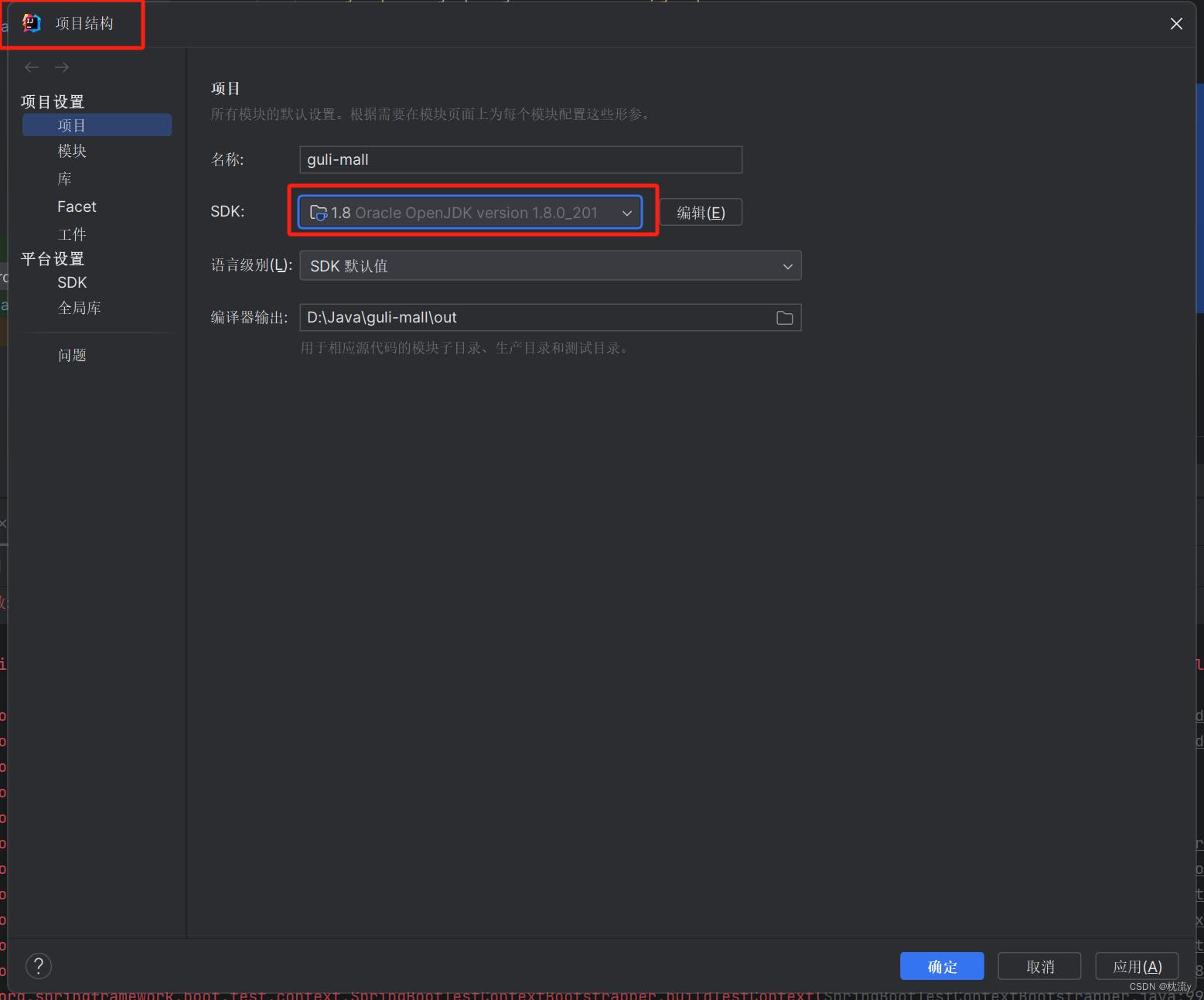Open the 语言级别 dropdown showing SDK 默认值
This screenshot has width=1204, height=1000.
787,265
